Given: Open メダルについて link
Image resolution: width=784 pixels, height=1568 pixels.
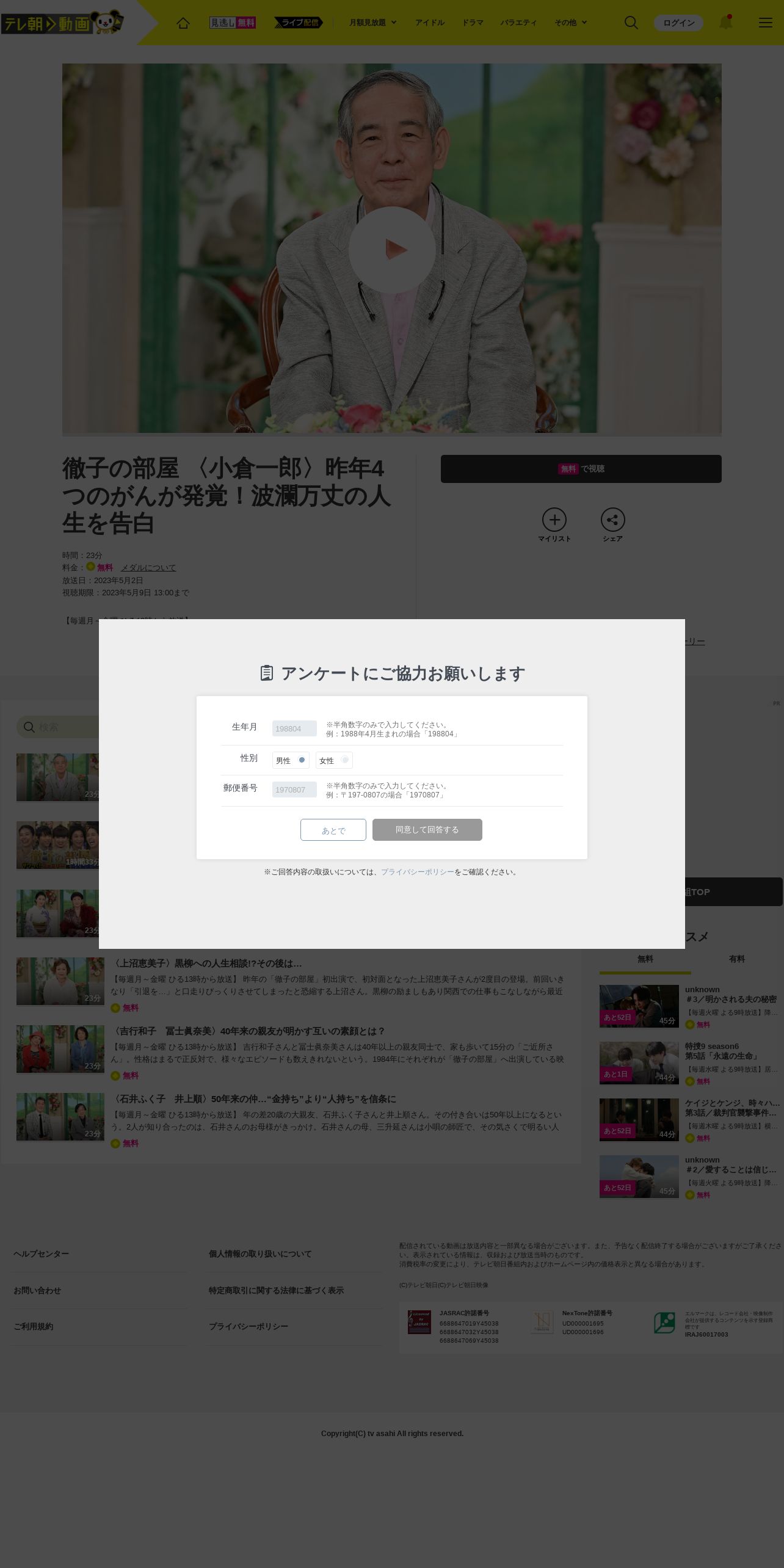Looking at the screenshot, I should [148, 568].
